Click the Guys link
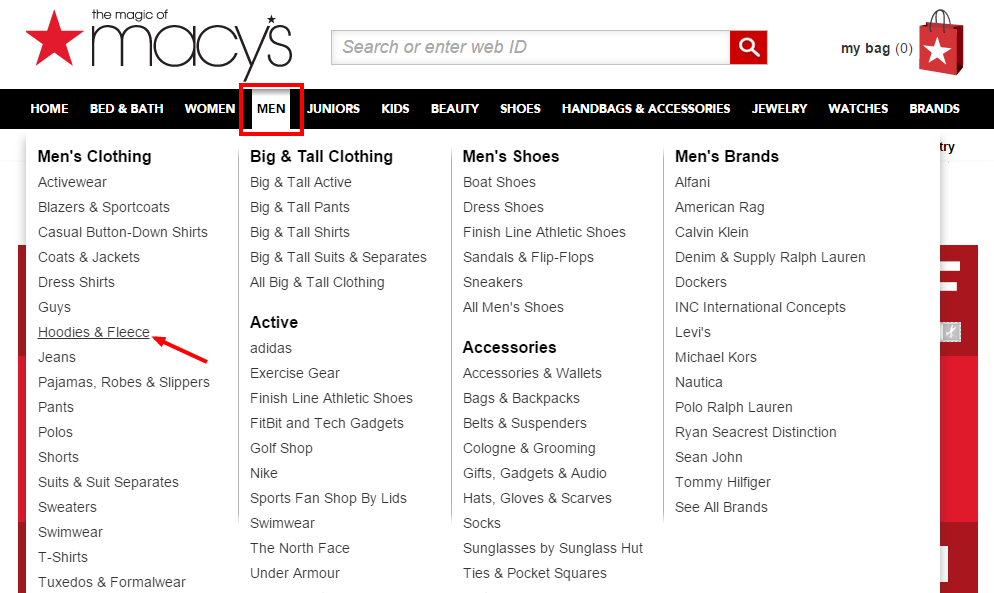 click(x=55, y=307)
